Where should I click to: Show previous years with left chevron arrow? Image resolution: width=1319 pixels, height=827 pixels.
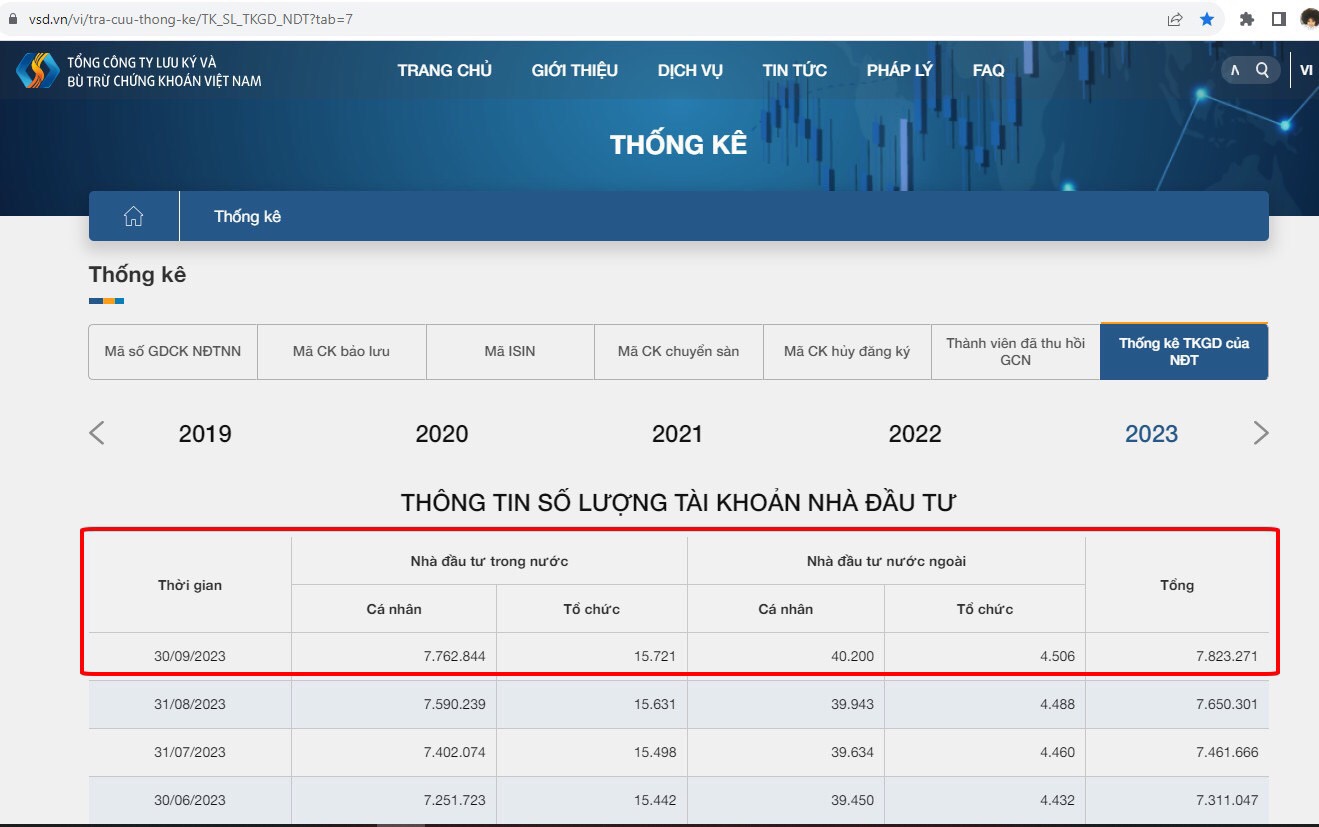[x=97, y=433]
